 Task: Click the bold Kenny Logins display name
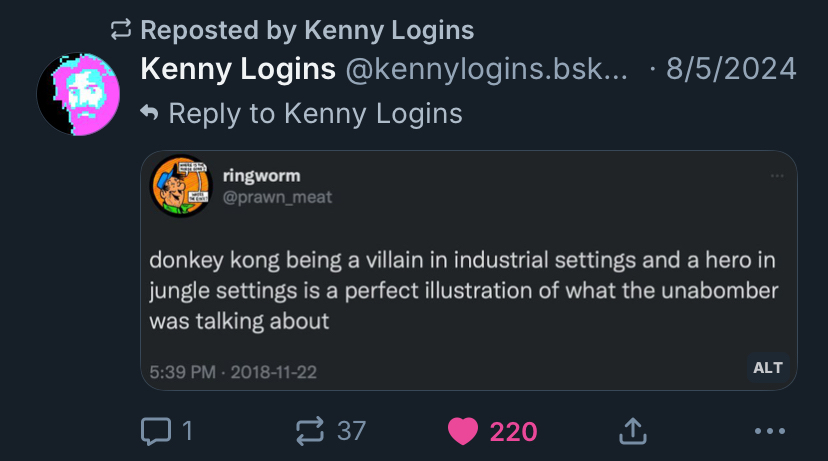pos(238,69)
